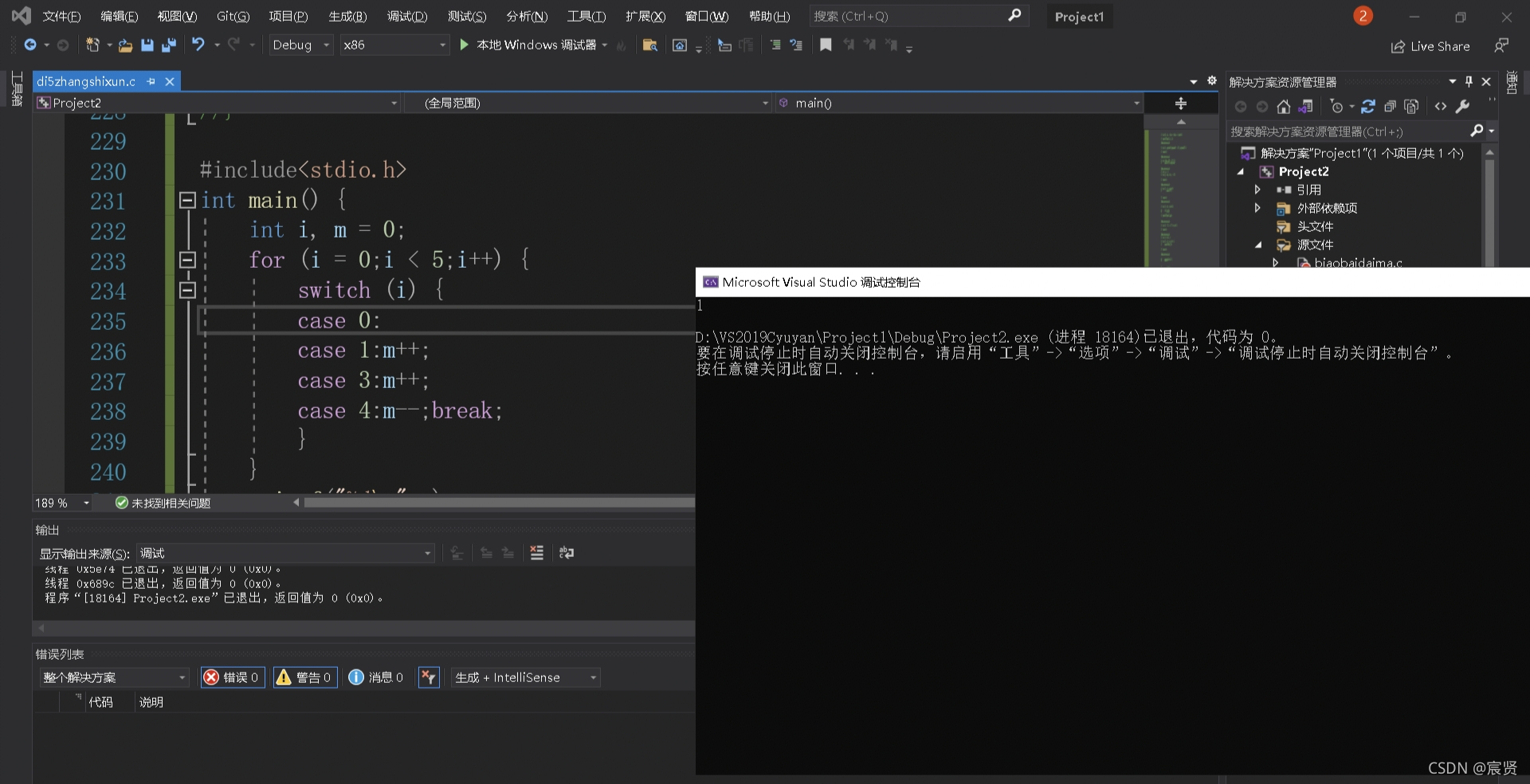Viewport: 1530px width, 784px height.
Task: Click the pending changes filter clock icon
Action: click(1337, 107)
